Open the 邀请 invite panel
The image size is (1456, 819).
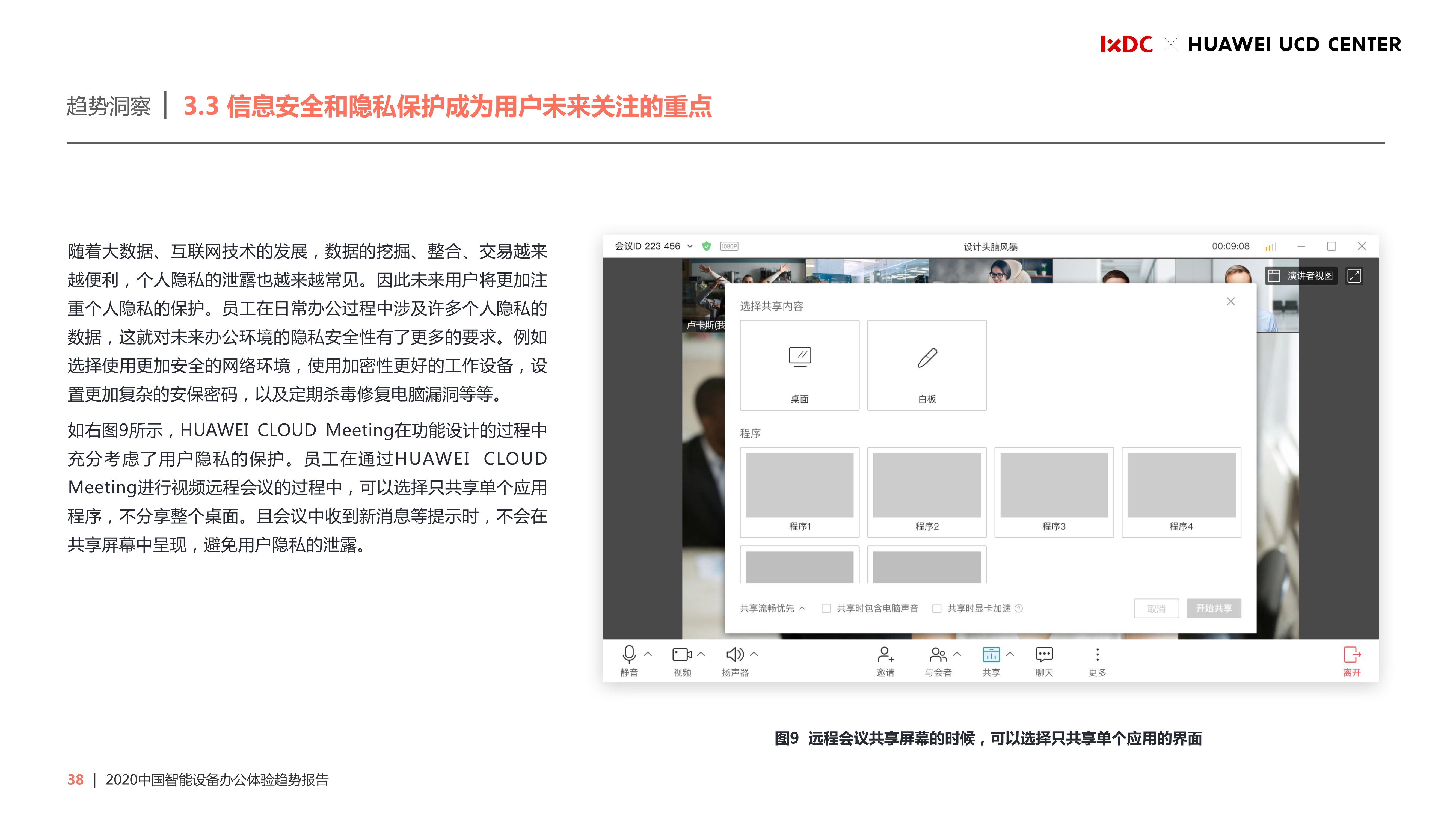point(885,655)
